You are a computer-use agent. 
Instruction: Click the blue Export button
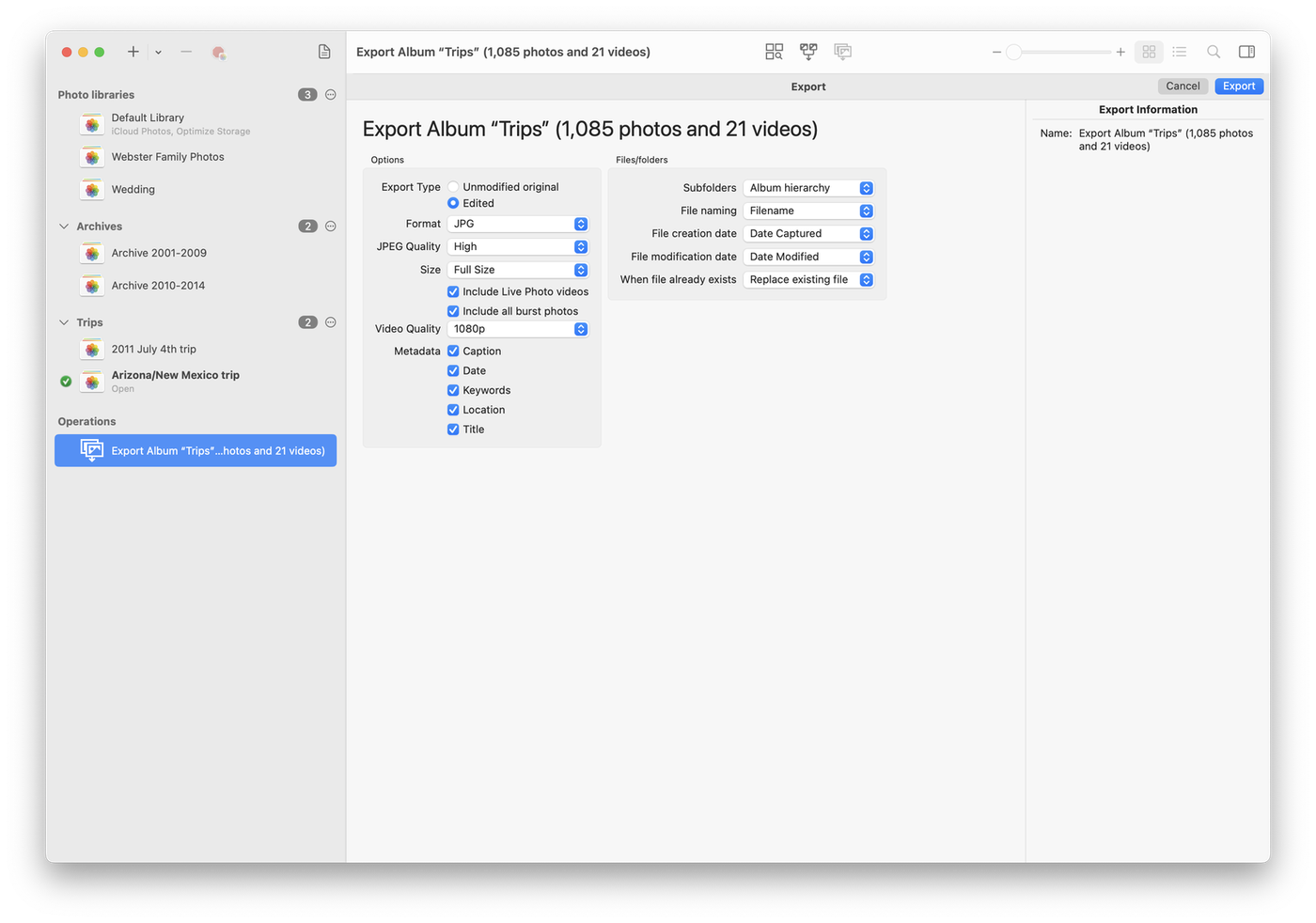[1238, 86]
